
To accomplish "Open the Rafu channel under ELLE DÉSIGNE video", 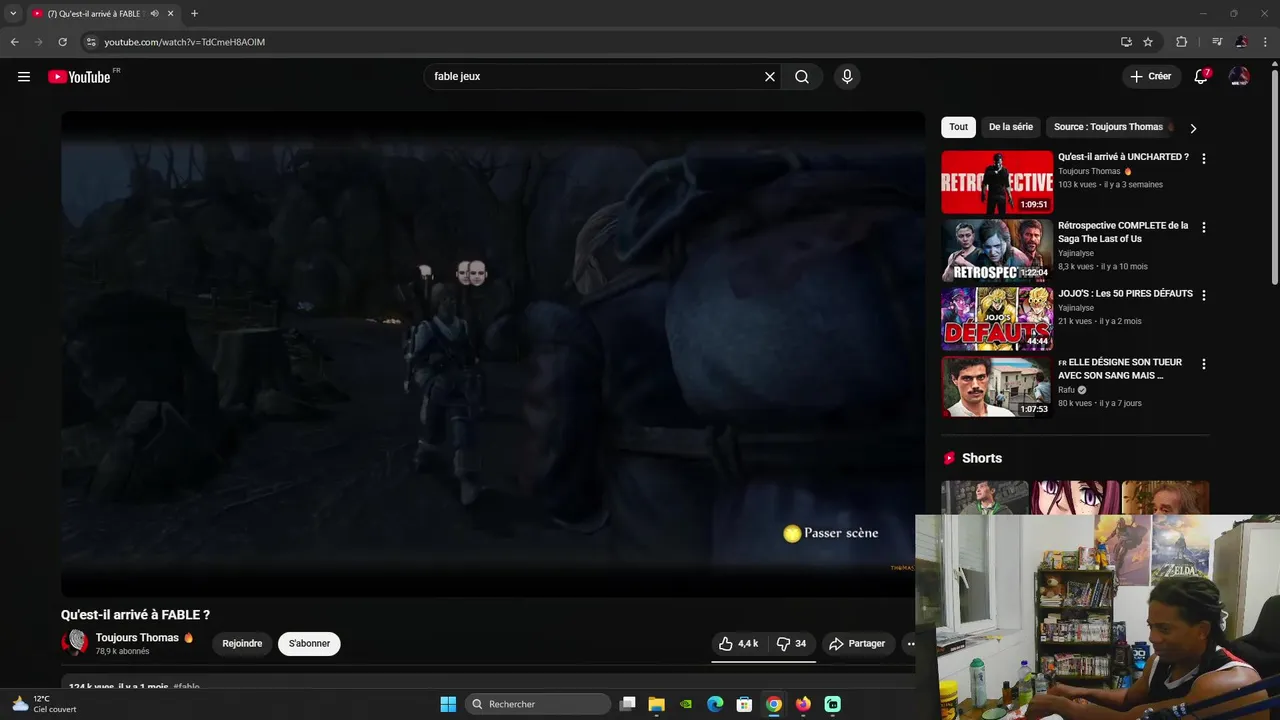I will 1066,390.
